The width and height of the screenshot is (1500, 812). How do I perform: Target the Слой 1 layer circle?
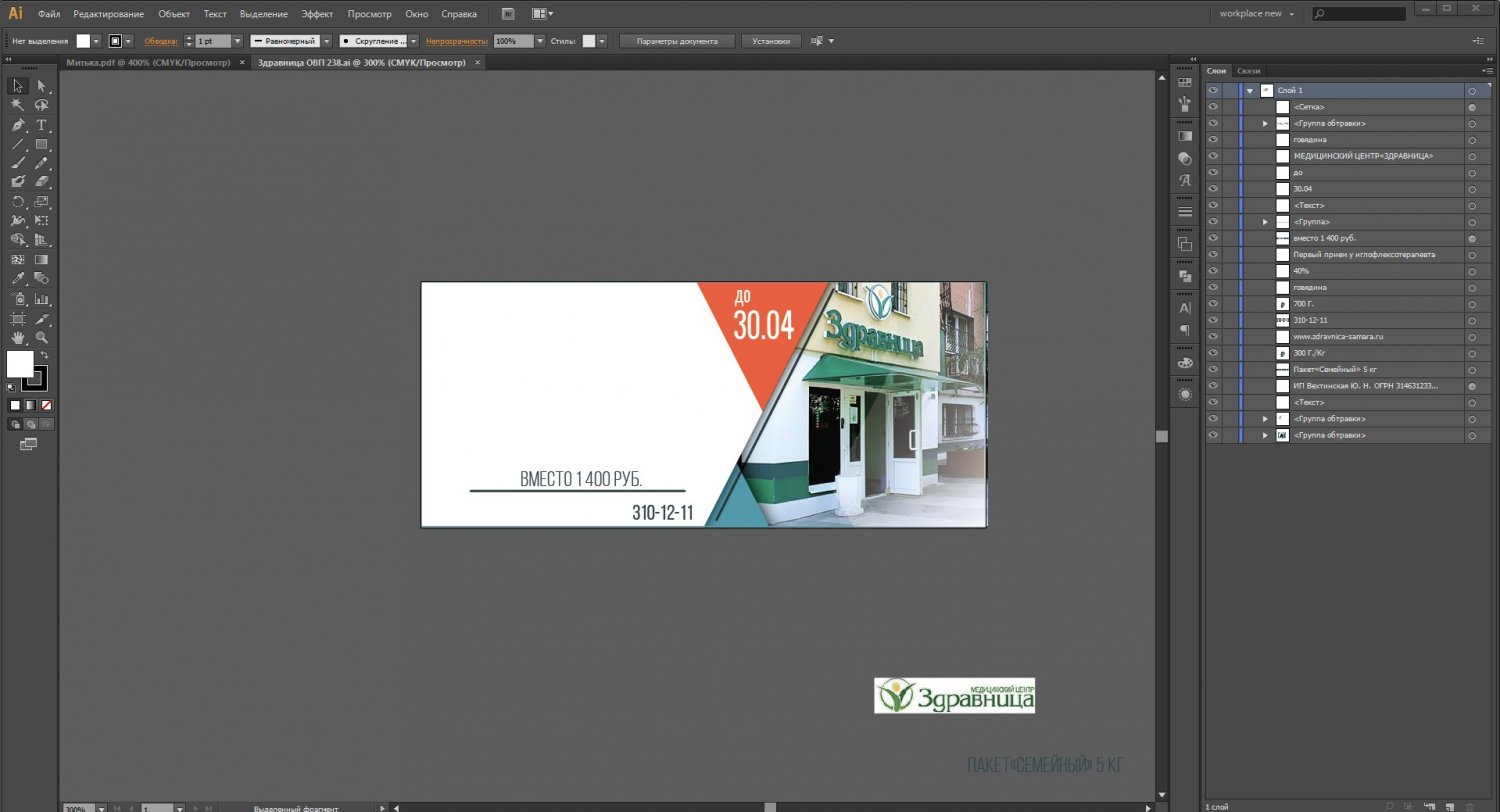click(1472, 90)
